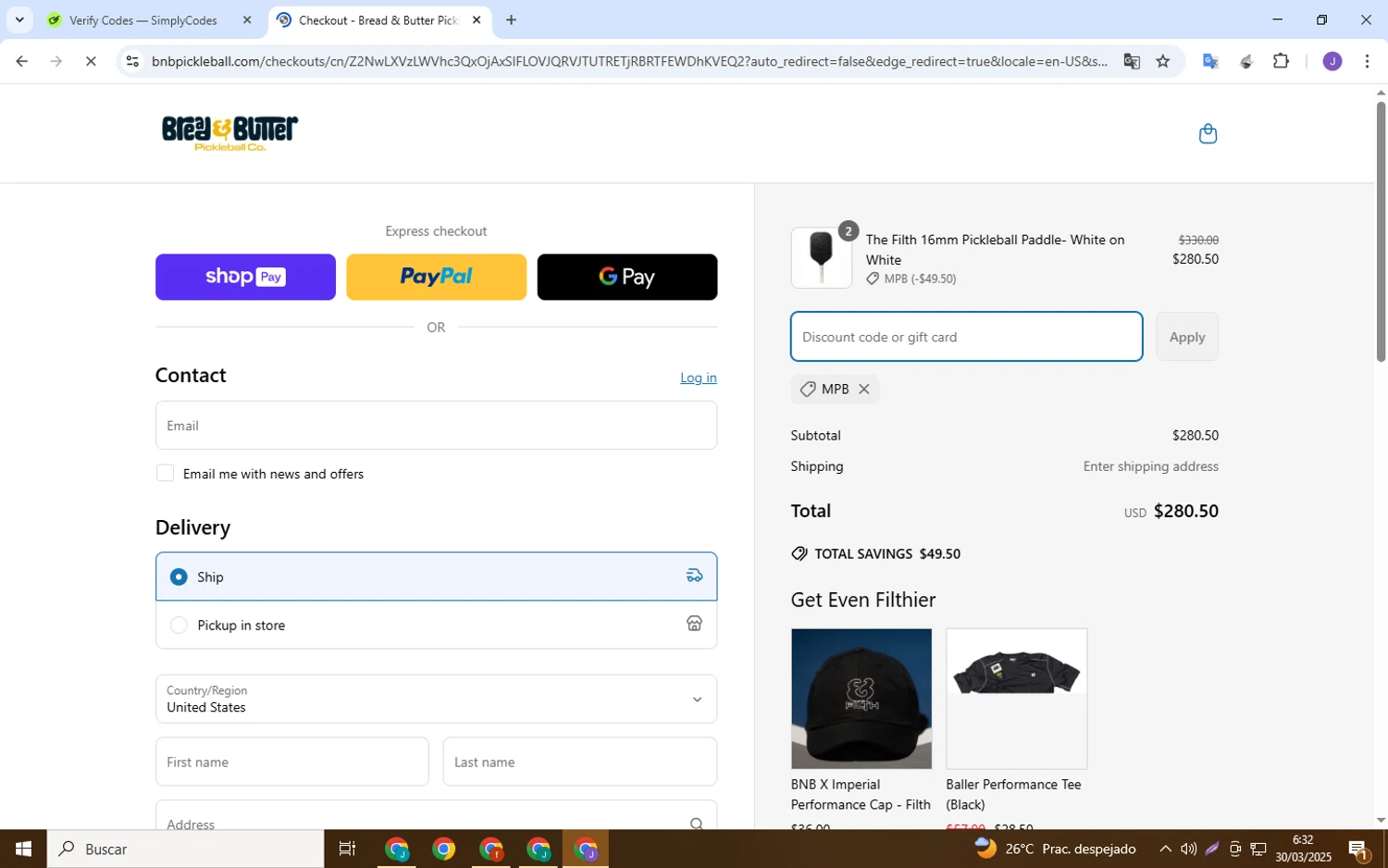This screenshot has height=868, width=1388.
Task: Open the first Chrome taskbar icon
Action: coord(397,849)
